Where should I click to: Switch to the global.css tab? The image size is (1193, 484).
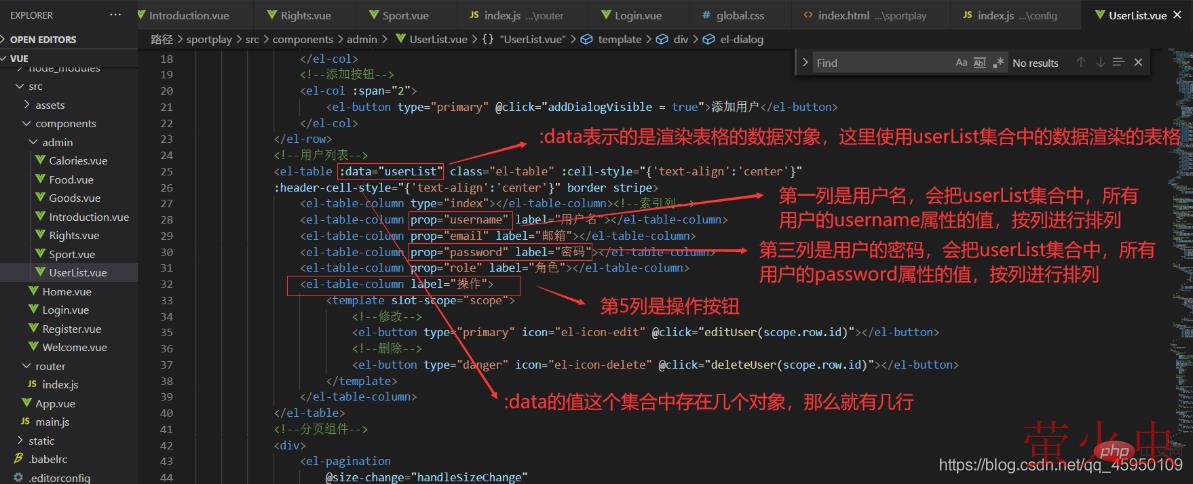pyautogui.click(x=741, y=16)
